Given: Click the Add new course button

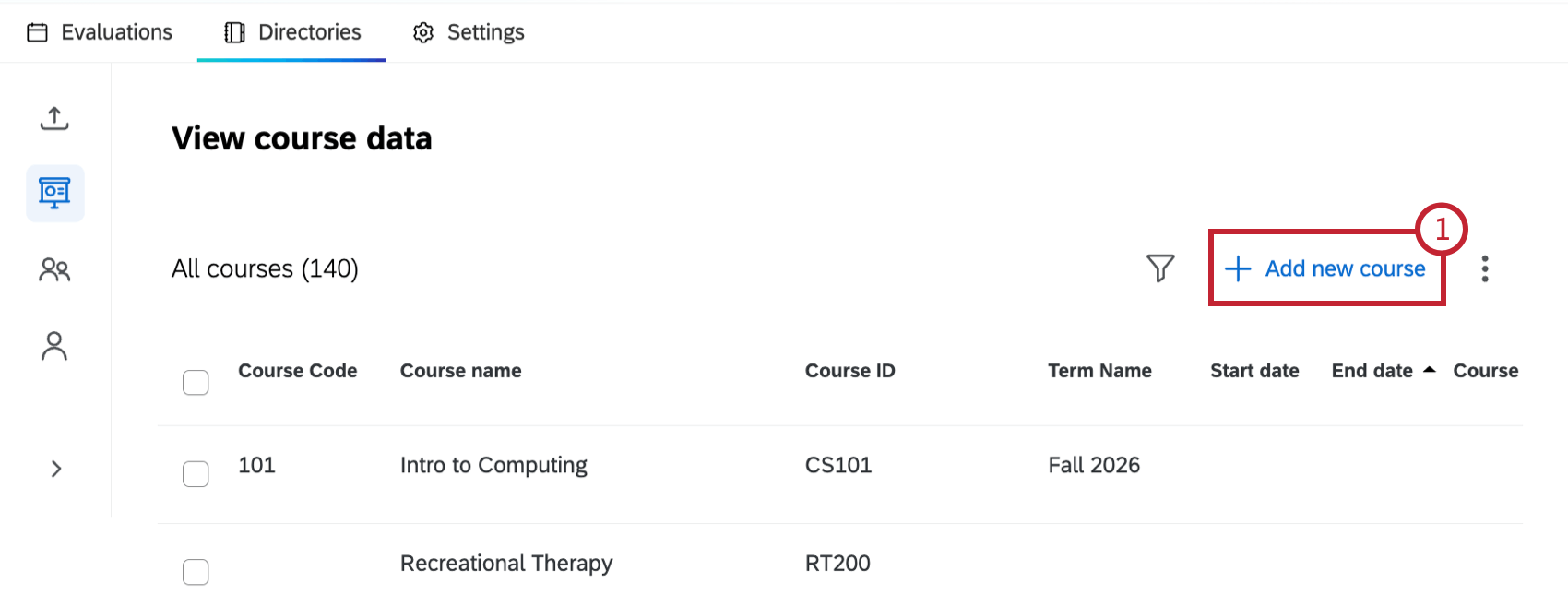Looking at the screenshot, I should [x=1326, y=268].
